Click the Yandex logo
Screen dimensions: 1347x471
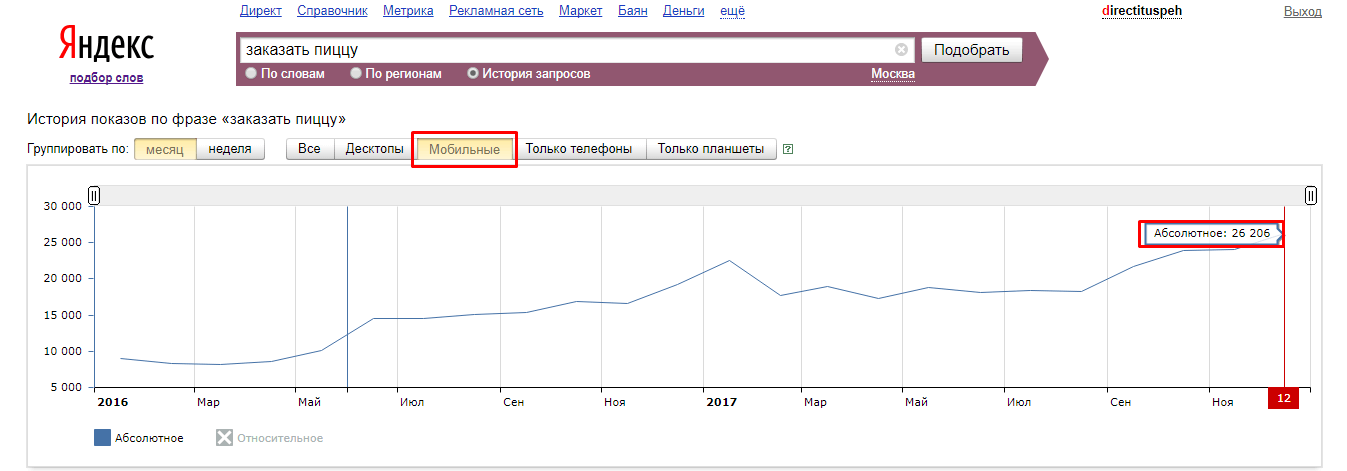coord(106,45)
